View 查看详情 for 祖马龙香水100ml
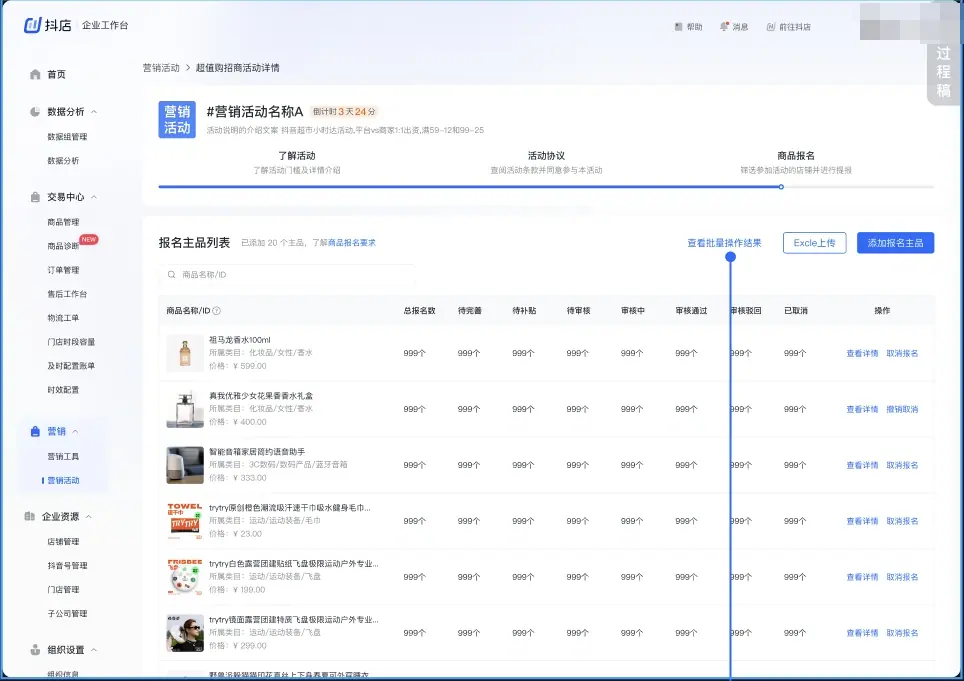964x681 pixels. coord(862,353)
